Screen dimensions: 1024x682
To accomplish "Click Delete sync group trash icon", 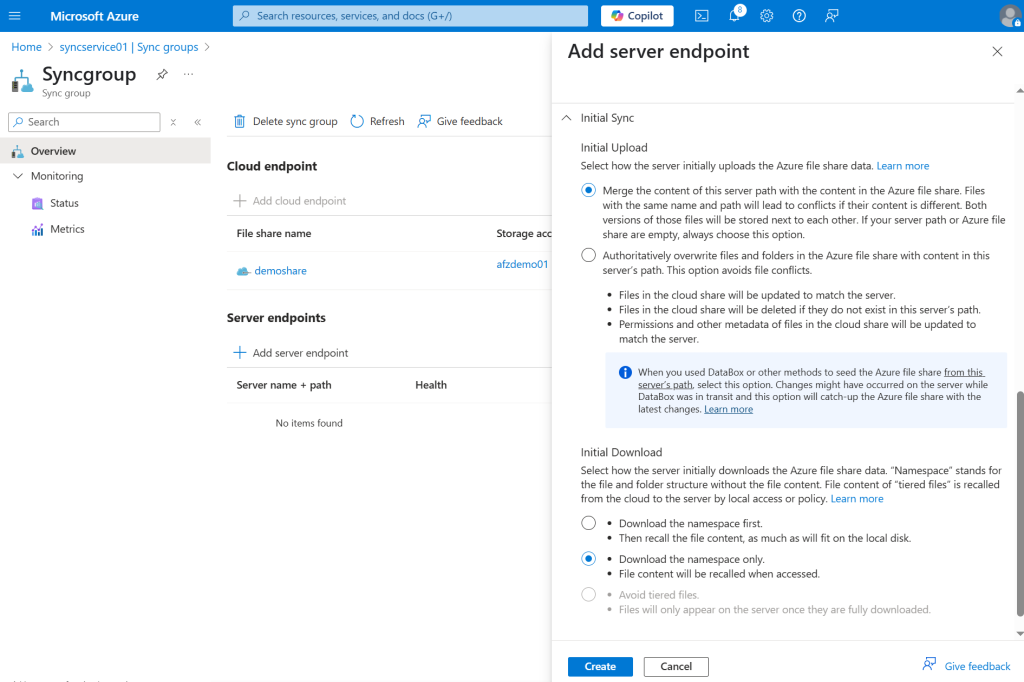I will coord(240,122).
